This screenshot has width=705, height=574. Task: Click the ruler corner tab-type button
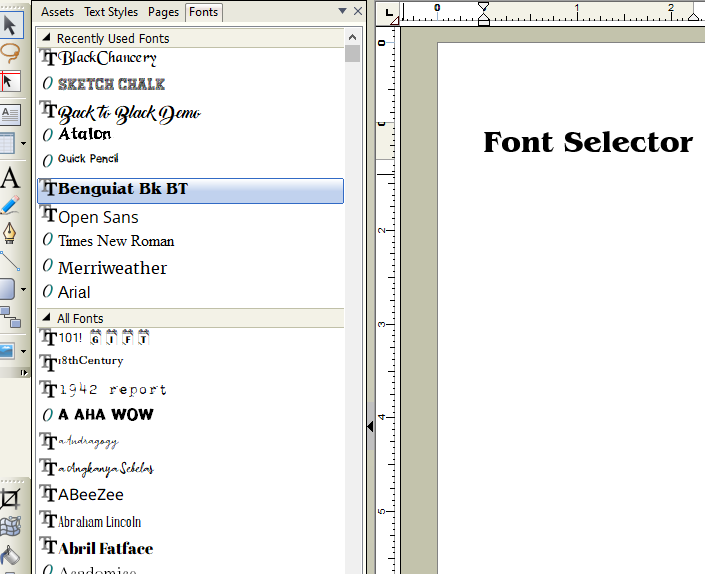click(389, 12)
